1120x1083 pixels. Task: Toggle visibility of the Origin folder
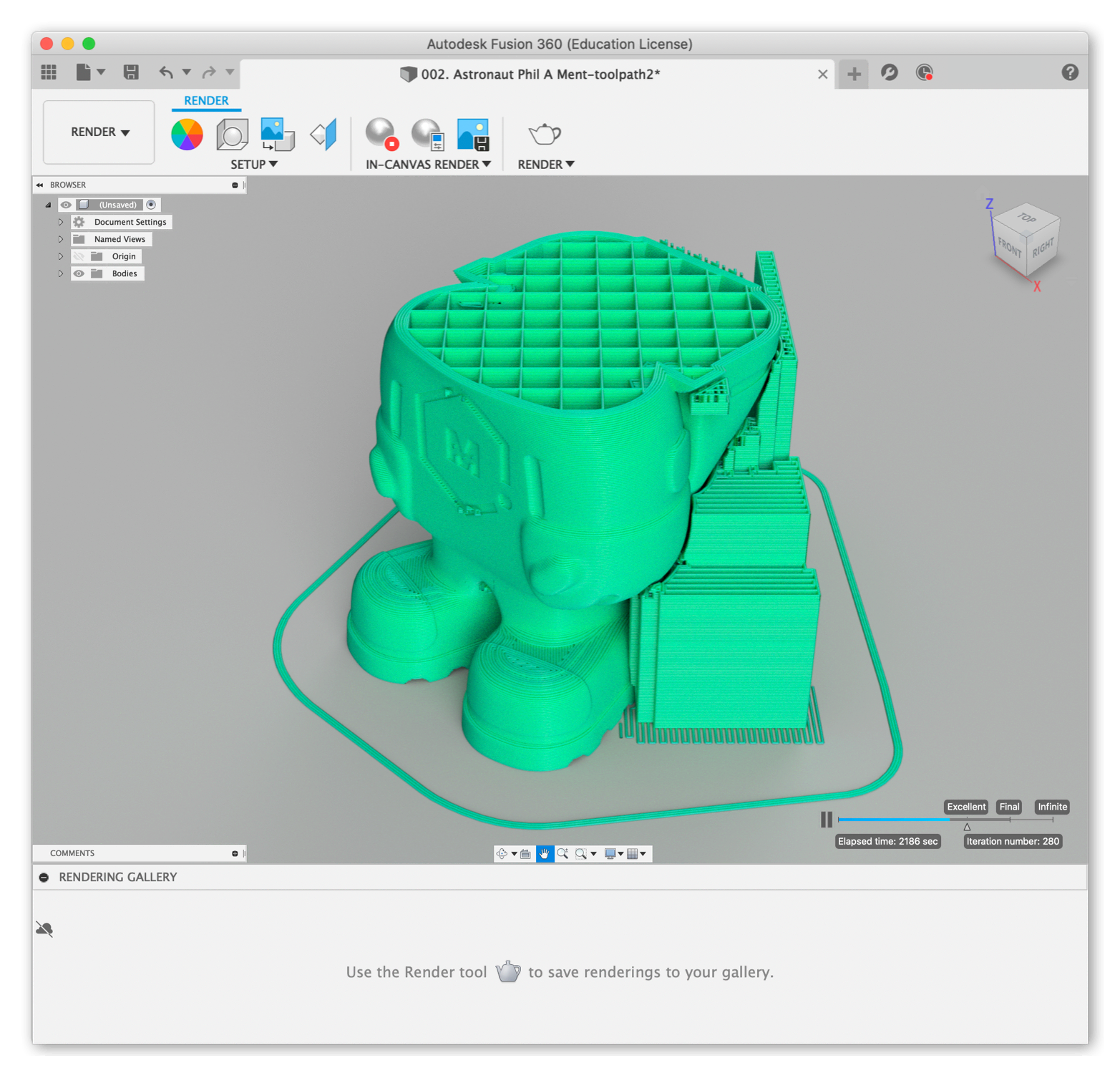click(x=79, y=256)
